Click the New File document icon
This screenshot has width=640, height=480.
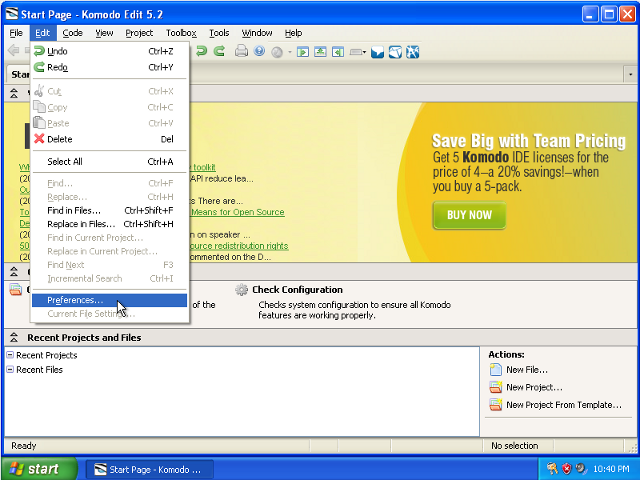coord(495,370)
